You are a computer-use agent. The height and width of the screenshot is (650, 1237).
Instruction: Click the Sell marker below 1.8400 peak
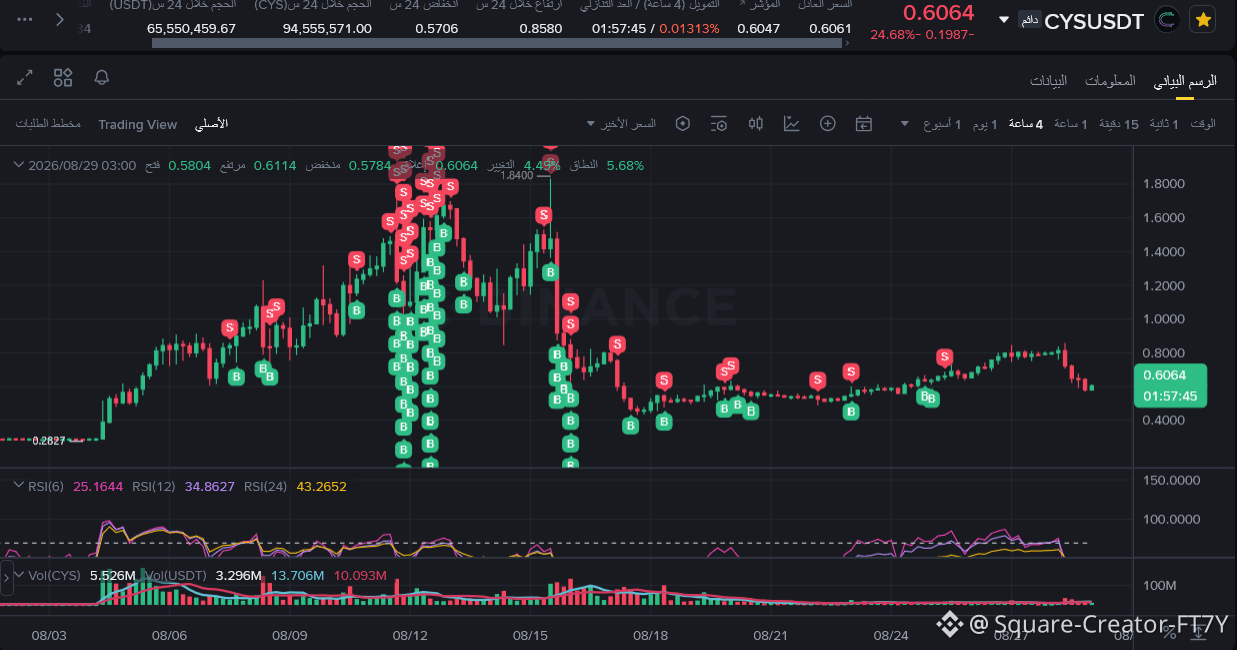tap(543, 215)
